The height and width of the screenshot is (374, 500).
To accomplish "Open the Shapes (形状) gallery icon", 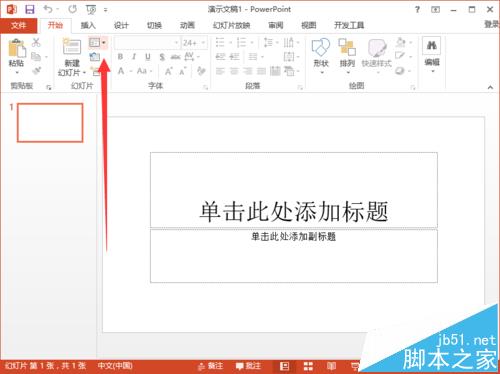I will pos(321,47).
